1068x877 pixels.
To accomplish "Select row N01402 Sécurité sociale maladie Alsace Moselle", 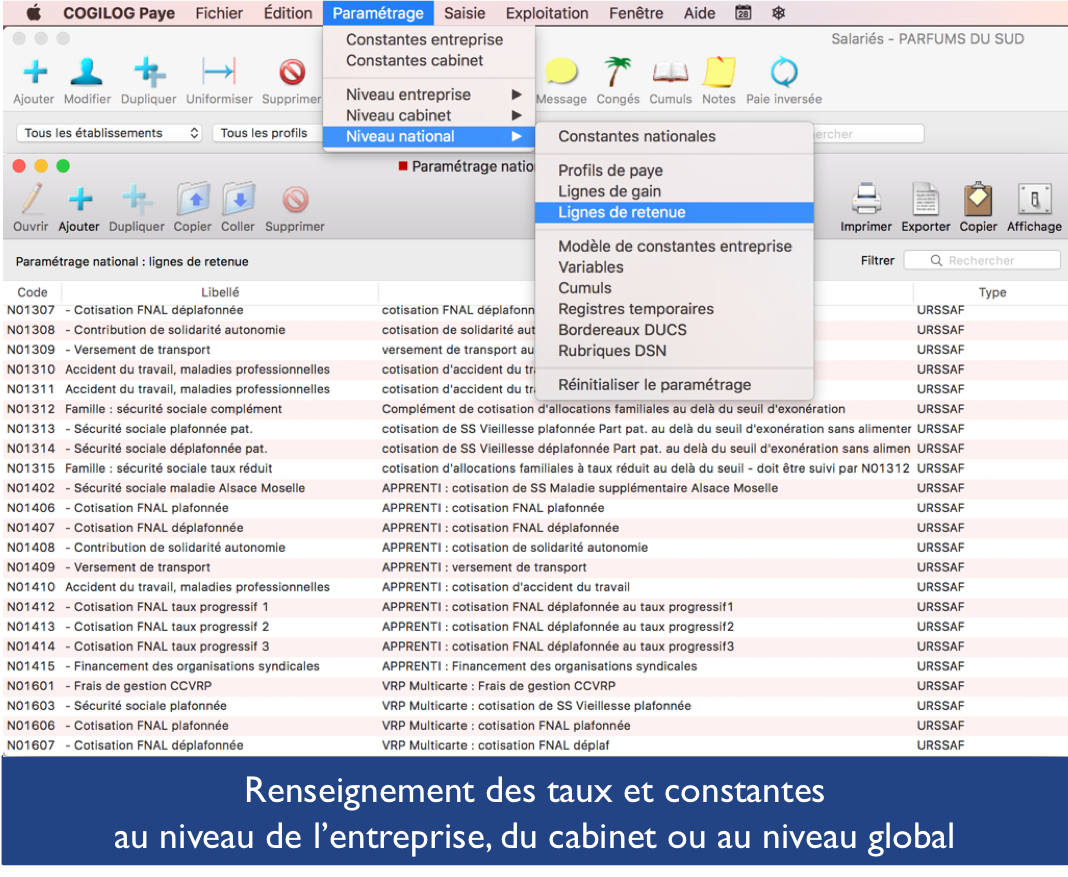I will (535, 488).
